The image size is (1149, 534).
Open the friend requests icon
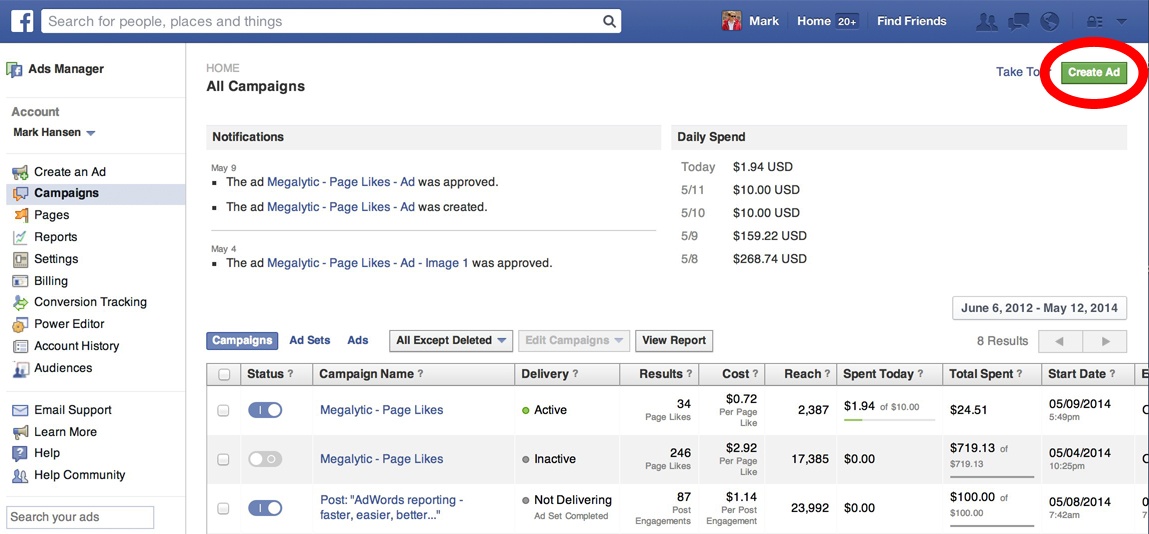click(986, 21)
